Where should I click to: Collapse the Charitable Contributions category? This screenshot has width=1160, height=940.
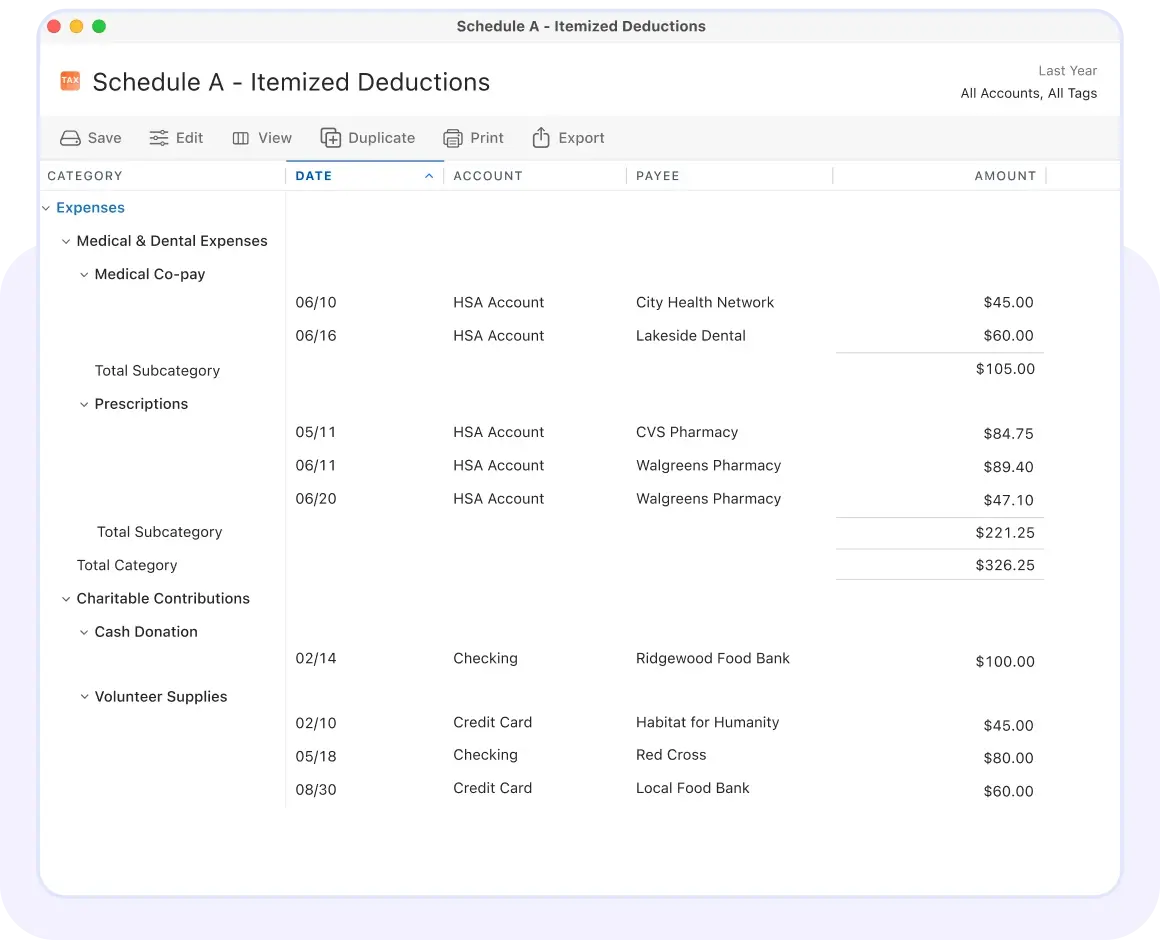(66, 598)
